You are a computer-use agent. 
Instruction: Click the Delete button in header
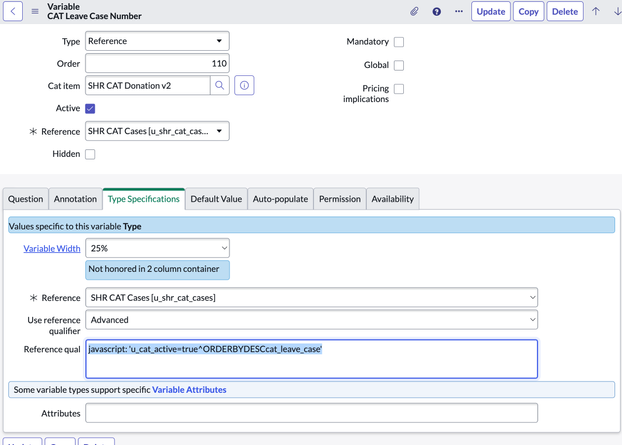[x=565, y=12]
